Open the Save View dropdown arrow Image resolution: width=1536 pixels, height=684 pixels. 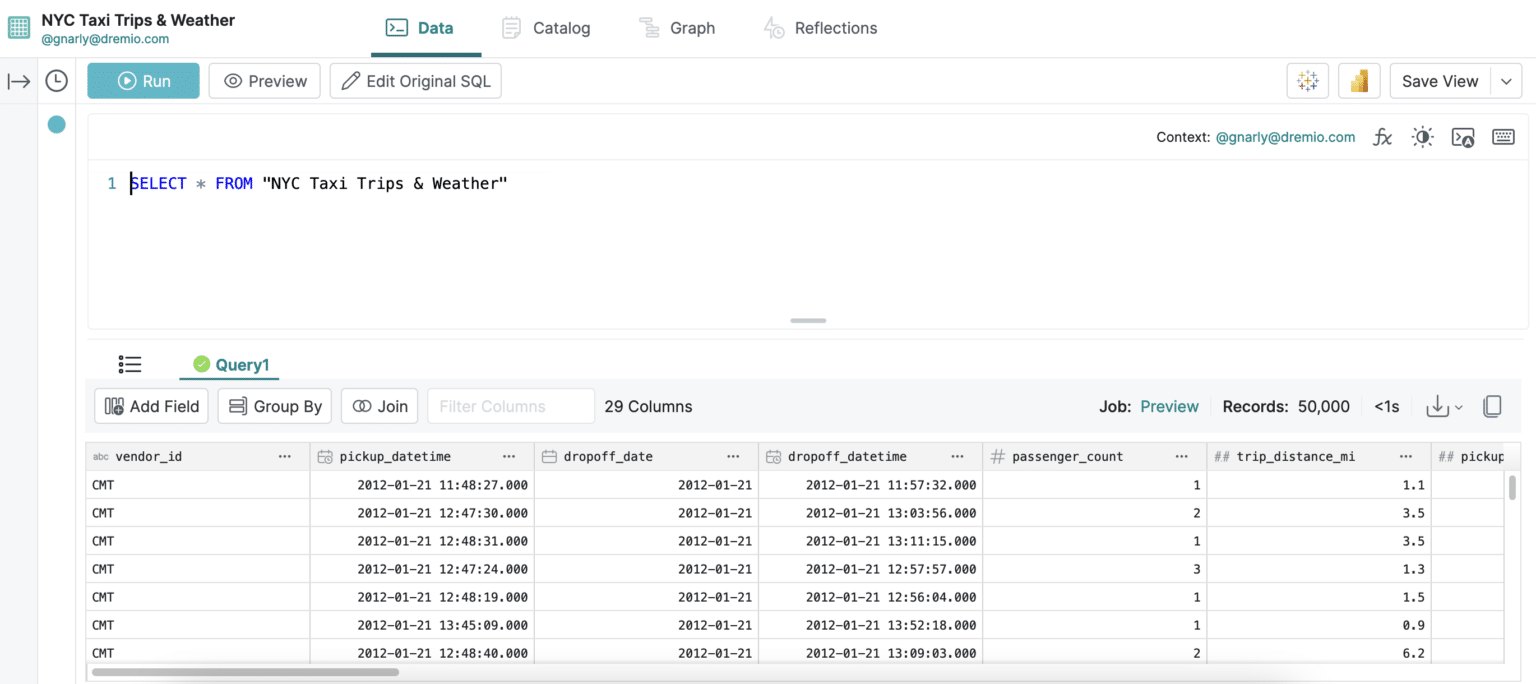[x=1506, y=80]
